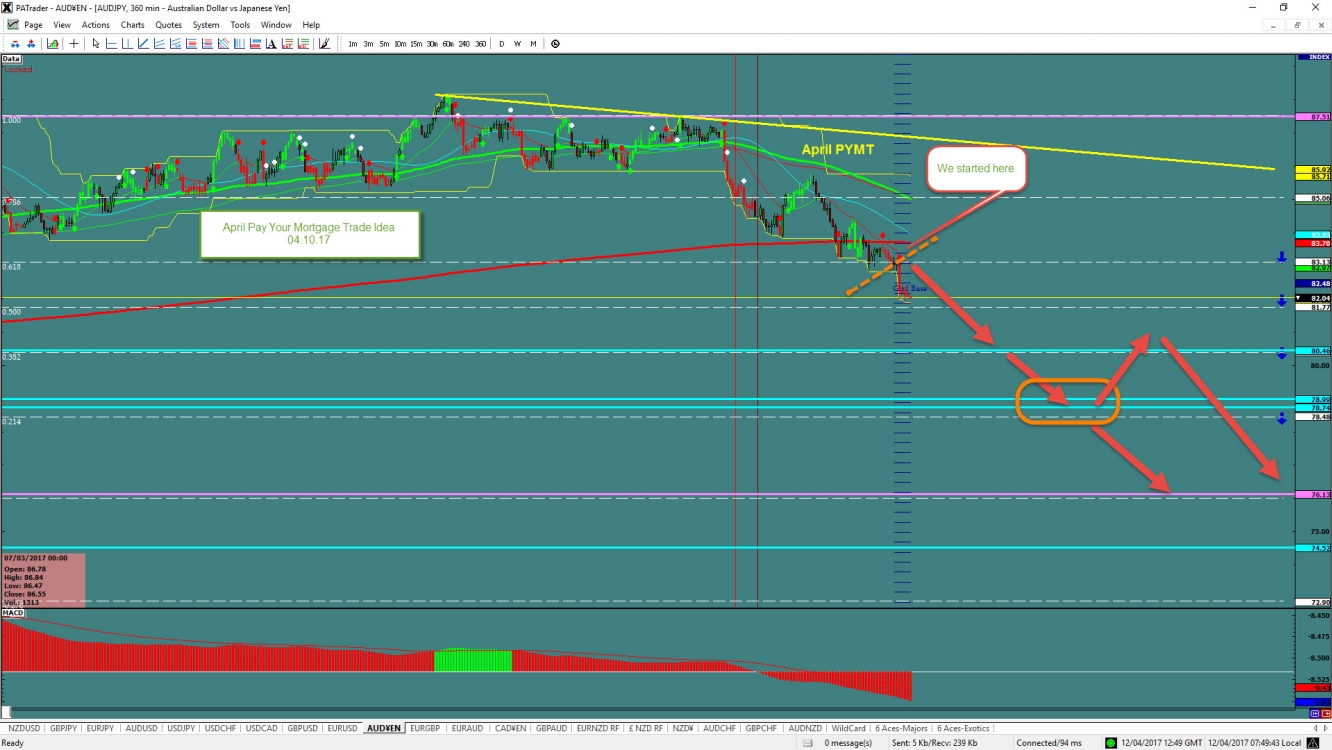
Task: Switch to the CAD¥EN tab
Action: click(x=511, y=728)
